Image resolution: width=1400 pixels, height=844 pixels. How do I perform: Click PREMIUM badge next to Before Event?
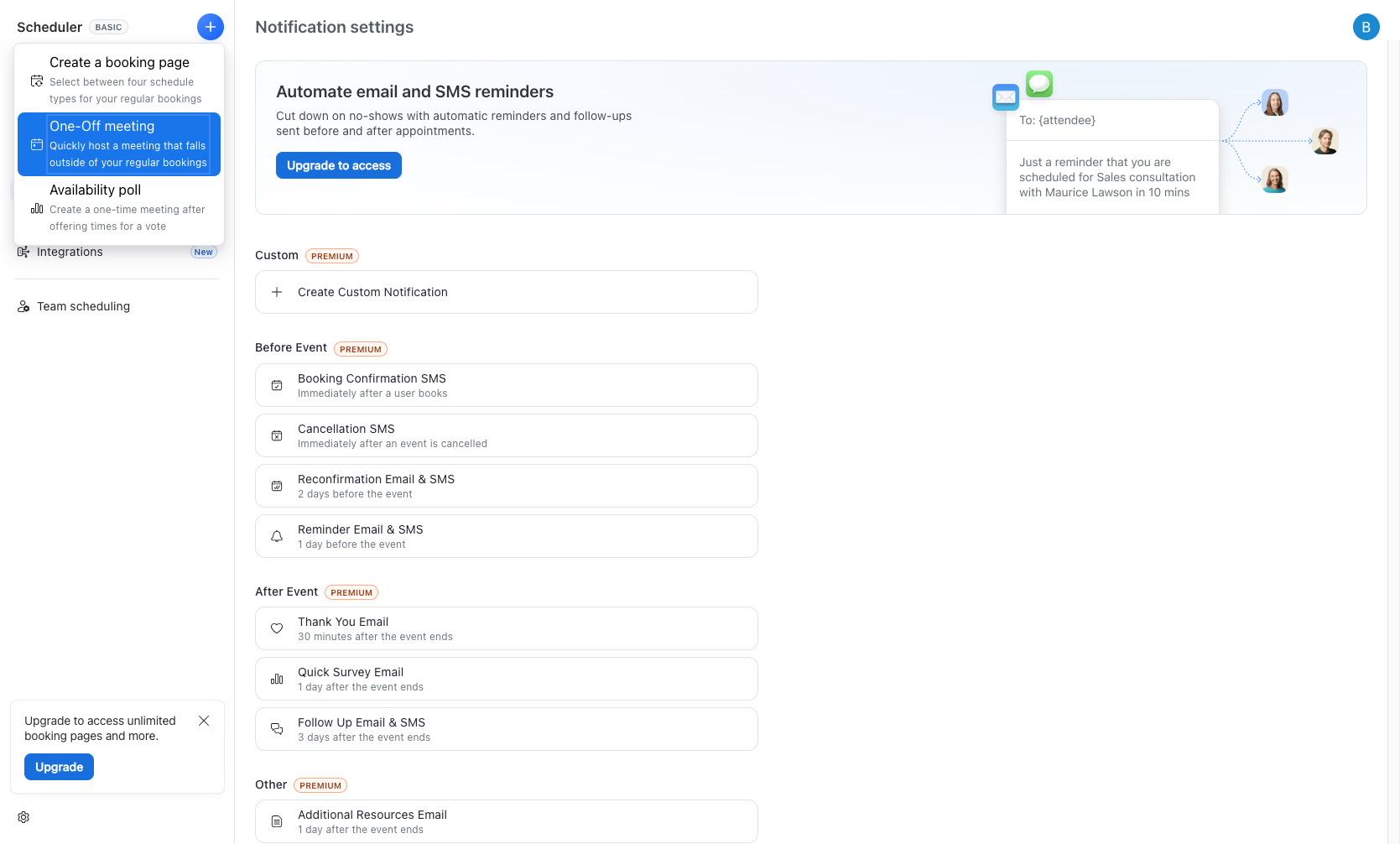click(x=361, y=349)
